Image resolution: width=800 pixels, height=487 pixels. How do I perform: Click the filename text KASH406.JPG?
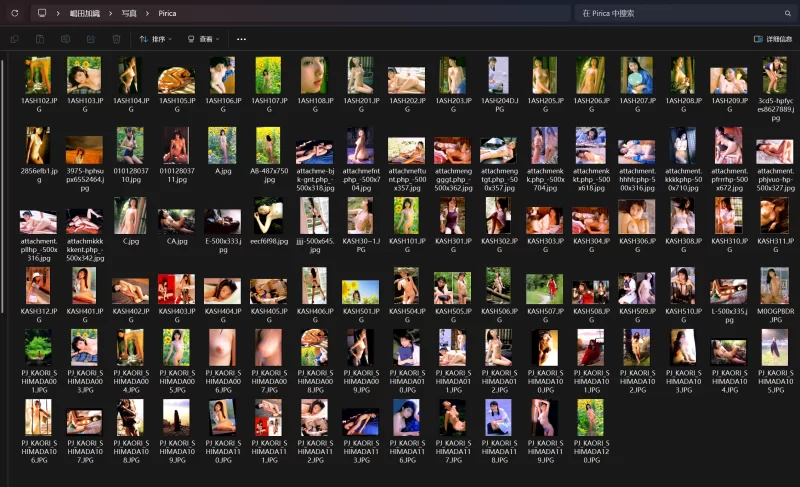[x=315, y=315]
